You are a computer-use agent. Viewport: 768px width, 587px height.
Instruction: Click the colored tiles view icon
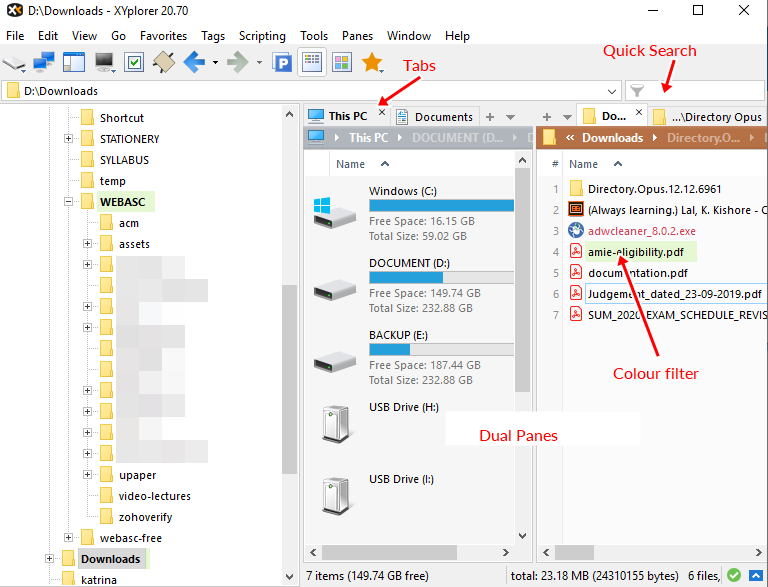click(342, 63)
